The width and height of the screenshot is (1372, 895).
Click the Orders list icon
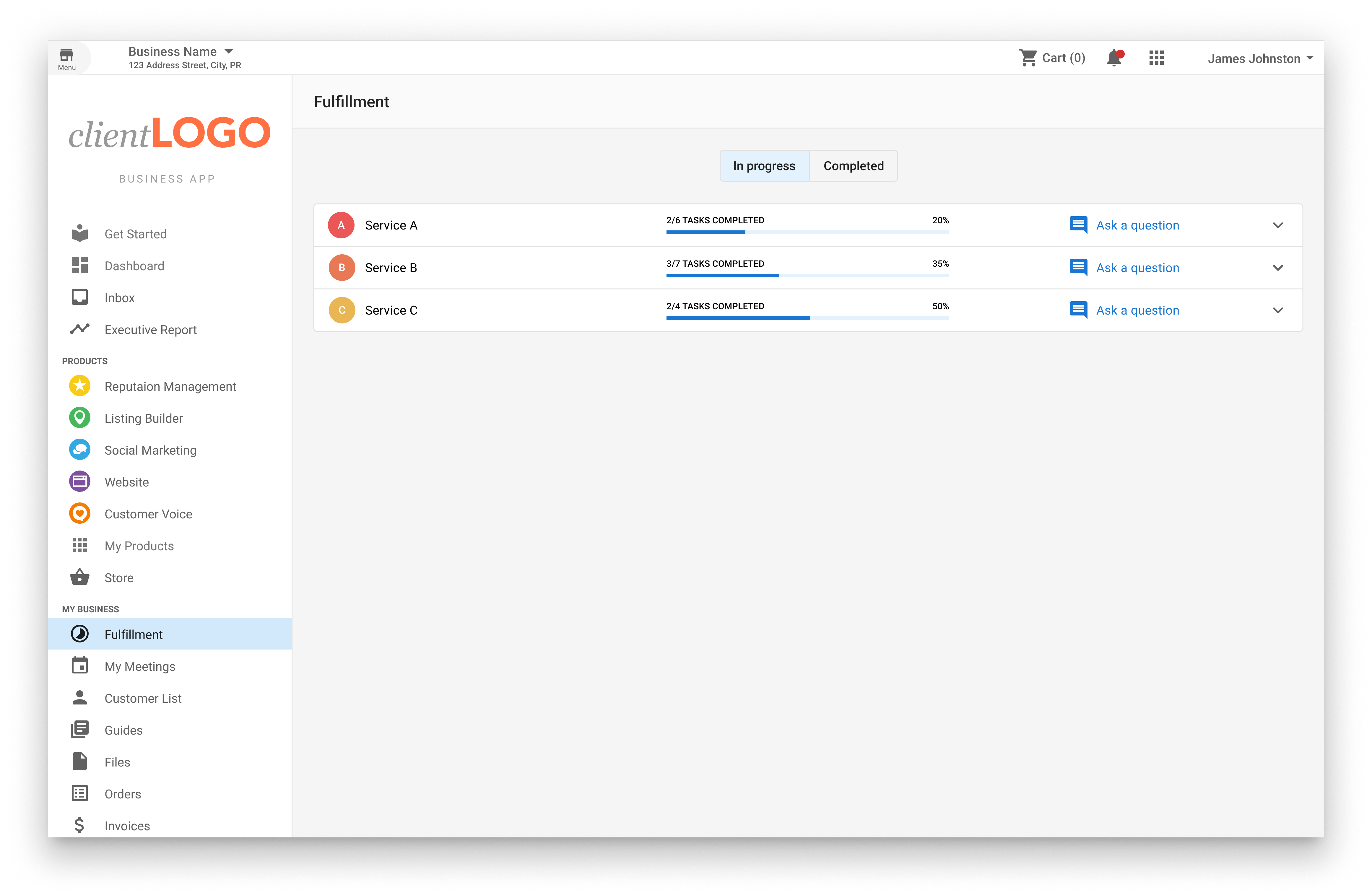pyautogui.click(x=79, y=794)
